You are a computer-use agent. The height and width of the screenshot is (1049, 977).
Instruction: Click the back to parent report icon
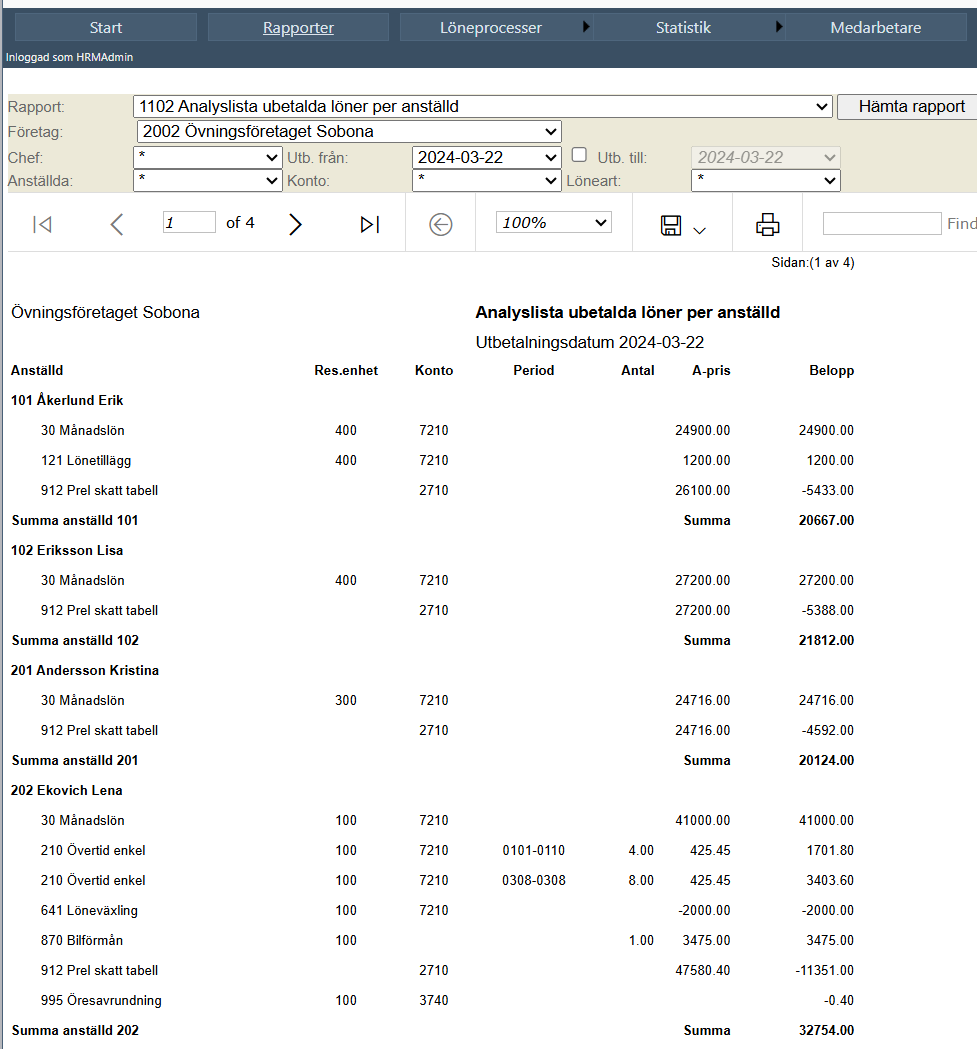tap(440, 224)
